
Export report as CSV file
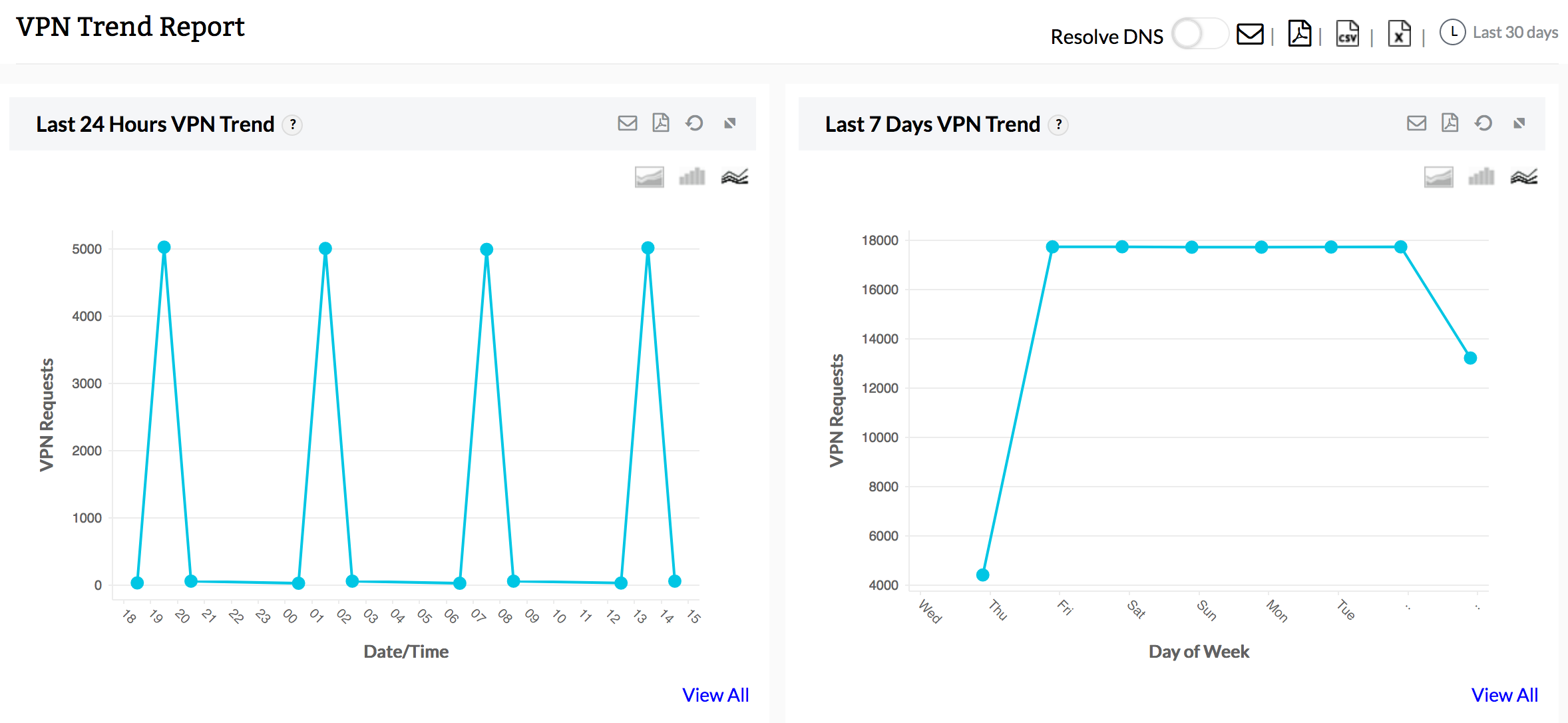point(1348,34)
